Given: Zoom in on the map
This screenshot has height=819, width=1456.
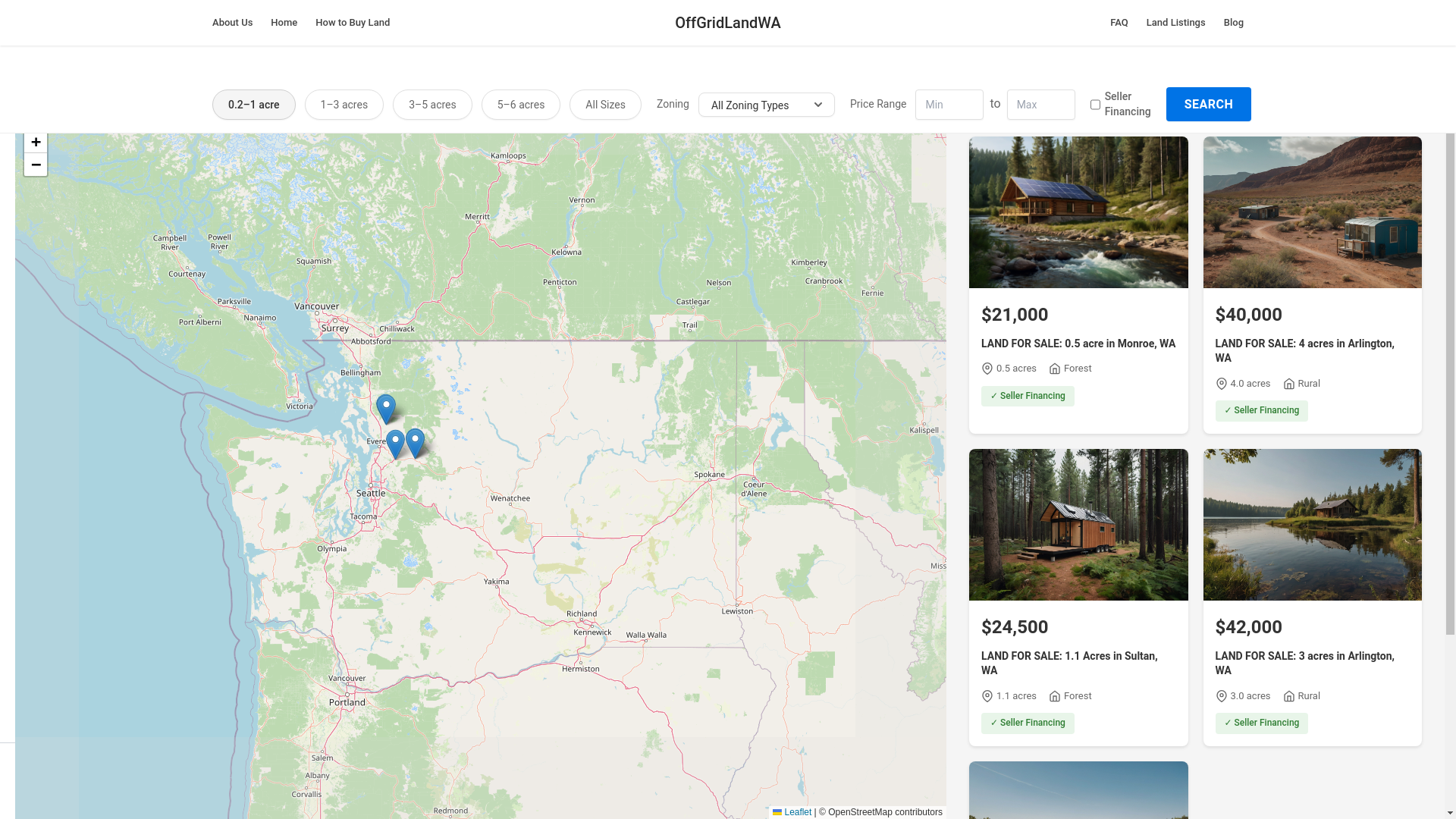Looking at the screenshot, I should (x=36, y=143).
